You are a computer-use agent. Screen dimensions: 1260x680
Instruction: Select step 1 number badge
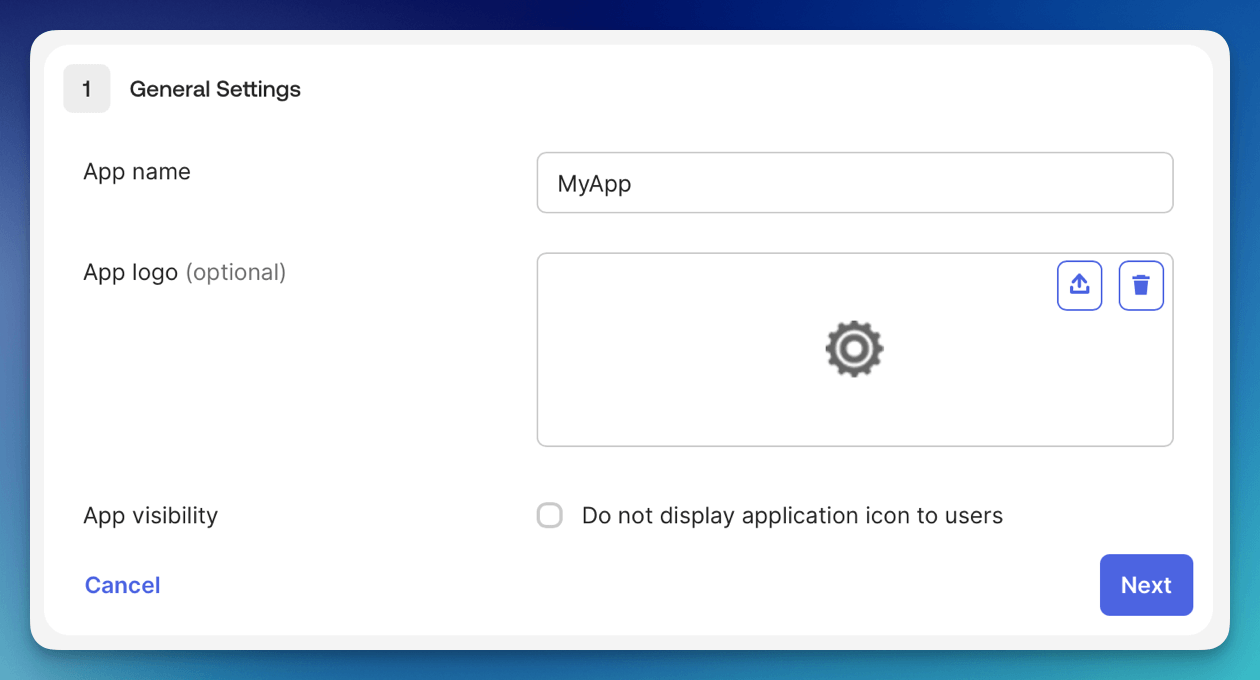pyautogui.click(x=87, y=89)
